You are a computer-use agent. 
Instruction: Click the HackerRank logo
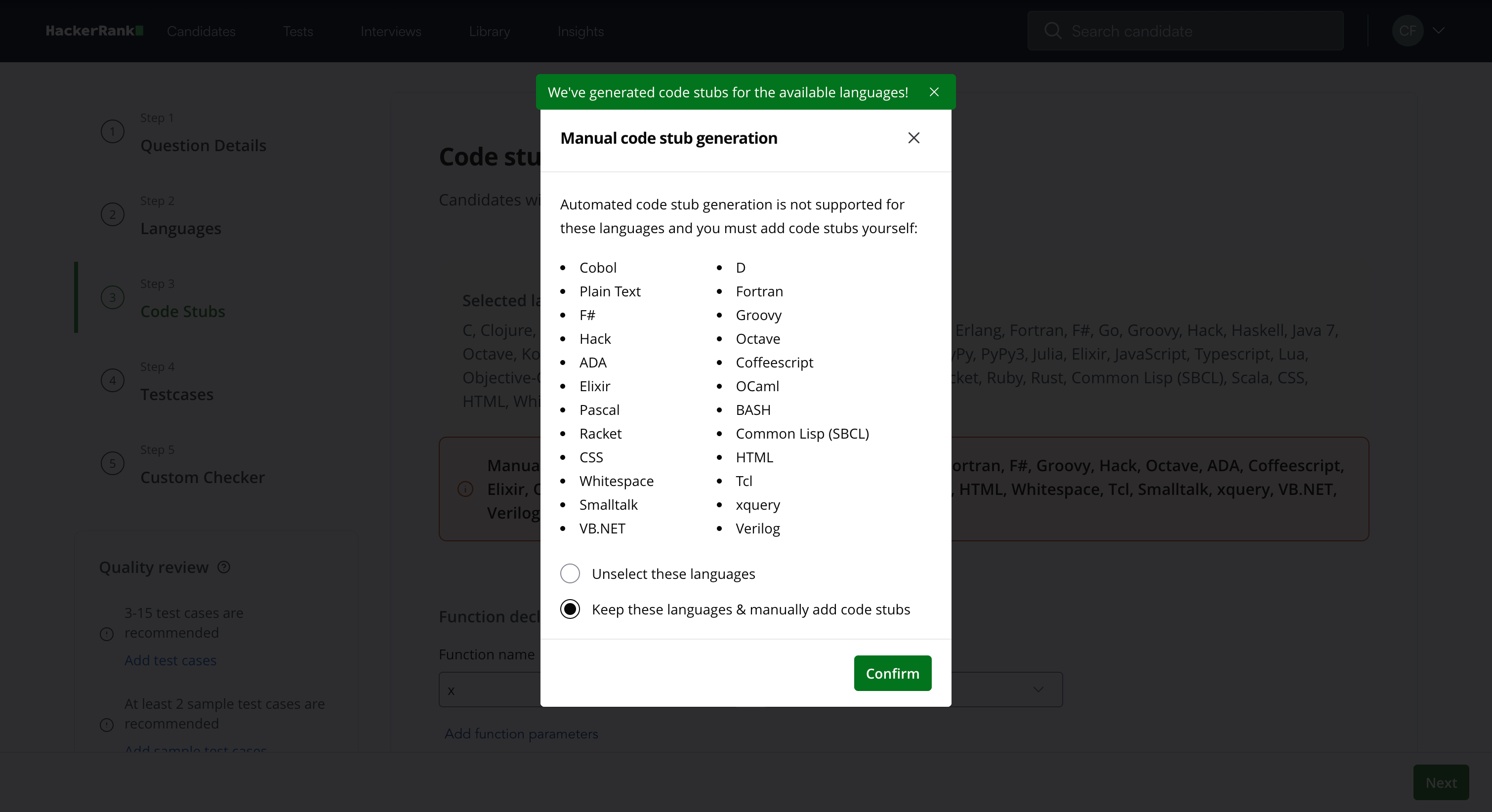point(94,31)
